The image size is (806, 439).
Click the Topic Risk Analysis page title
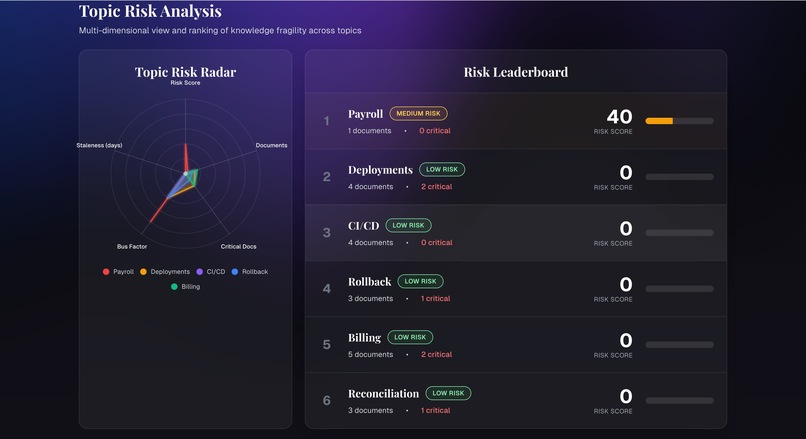150,11
